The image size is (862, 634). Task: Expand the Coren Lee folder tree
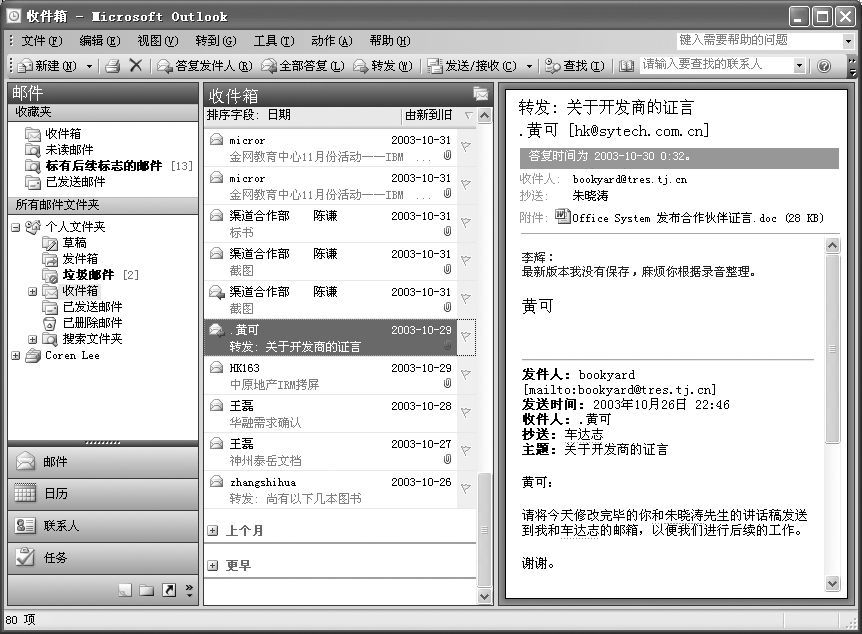tap(16, 356)
